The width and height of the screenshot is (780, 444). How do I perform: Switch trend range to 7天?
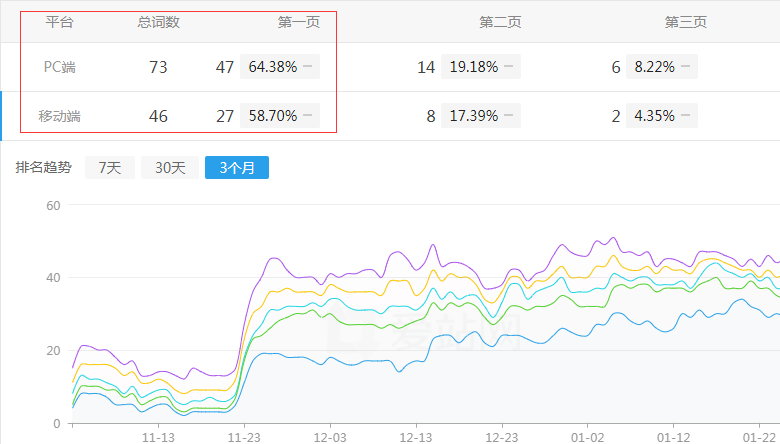[109, 168]
